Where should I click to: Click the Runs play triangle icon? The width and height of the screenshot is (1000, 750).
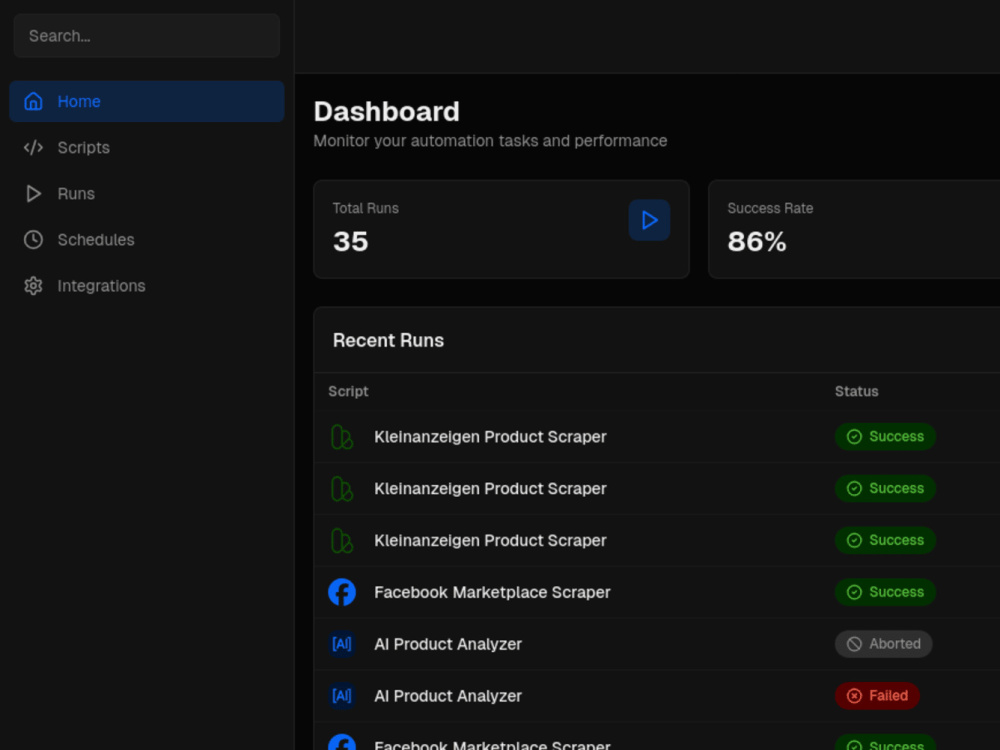(x=33, y=193)
